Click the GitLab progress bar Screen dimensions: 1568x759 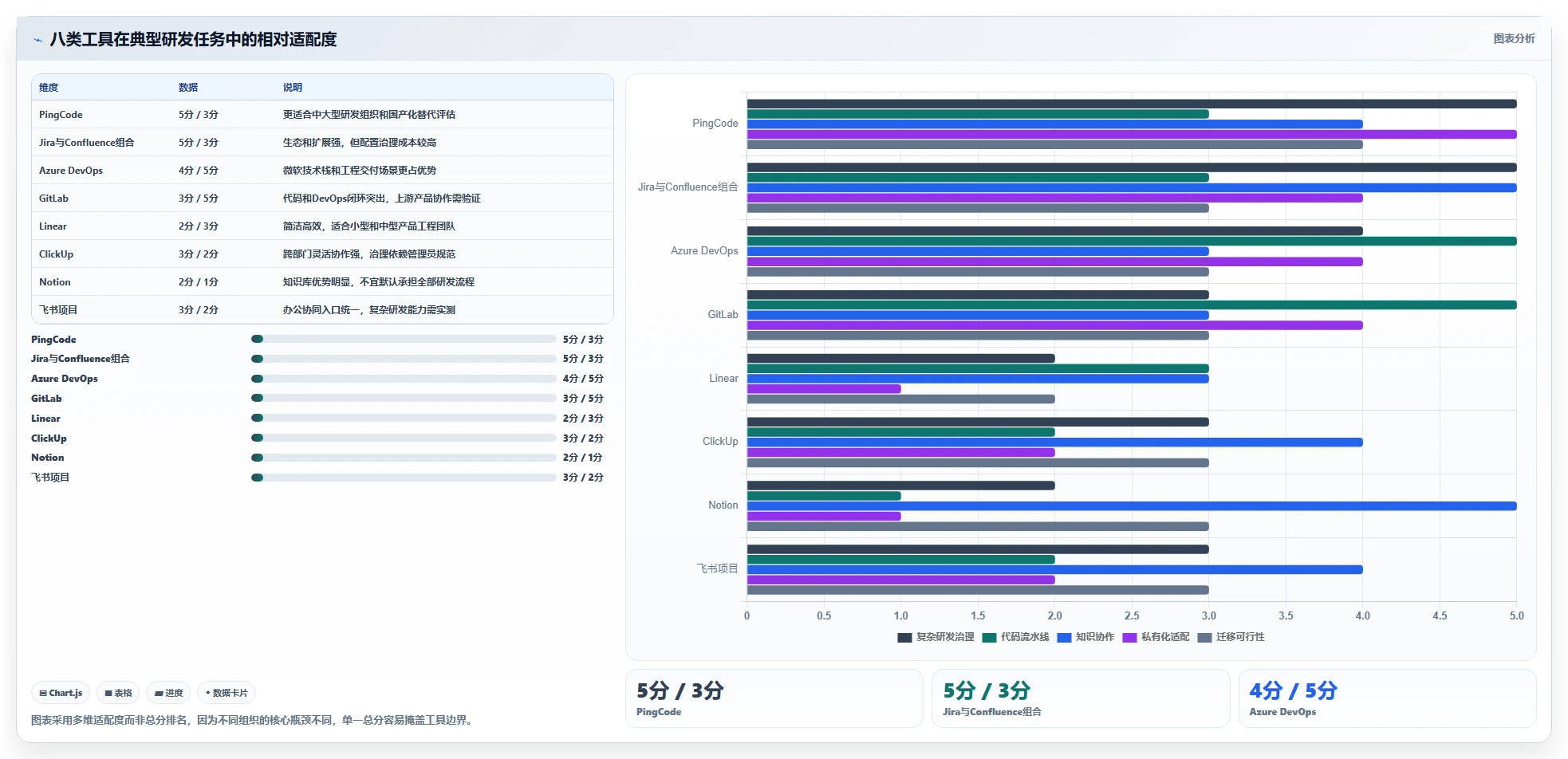(x=404, y=398)
